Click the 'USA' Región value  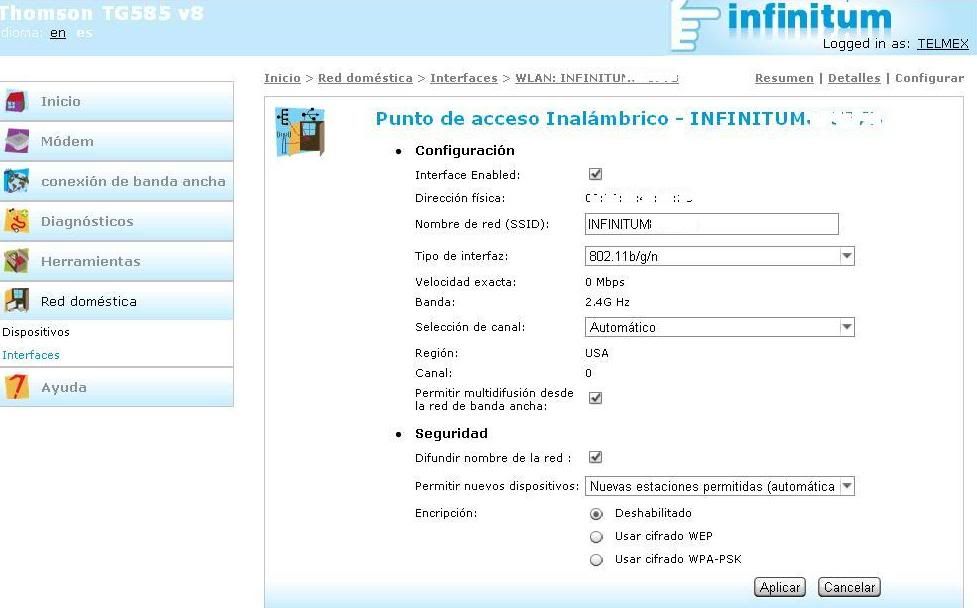click(597, 353)
